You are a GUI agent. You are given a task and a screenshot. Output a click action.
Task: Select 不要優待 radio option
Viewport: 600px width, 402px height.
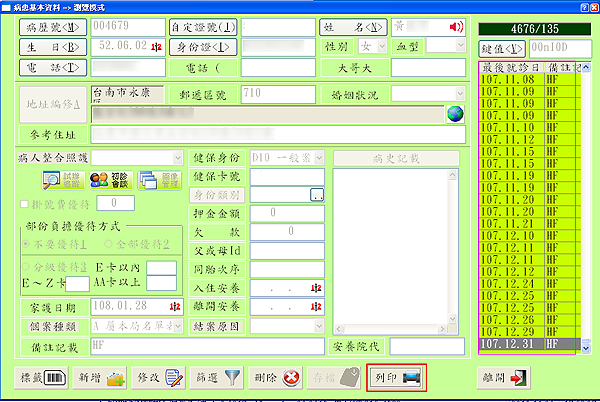click(x=30, y=240)
